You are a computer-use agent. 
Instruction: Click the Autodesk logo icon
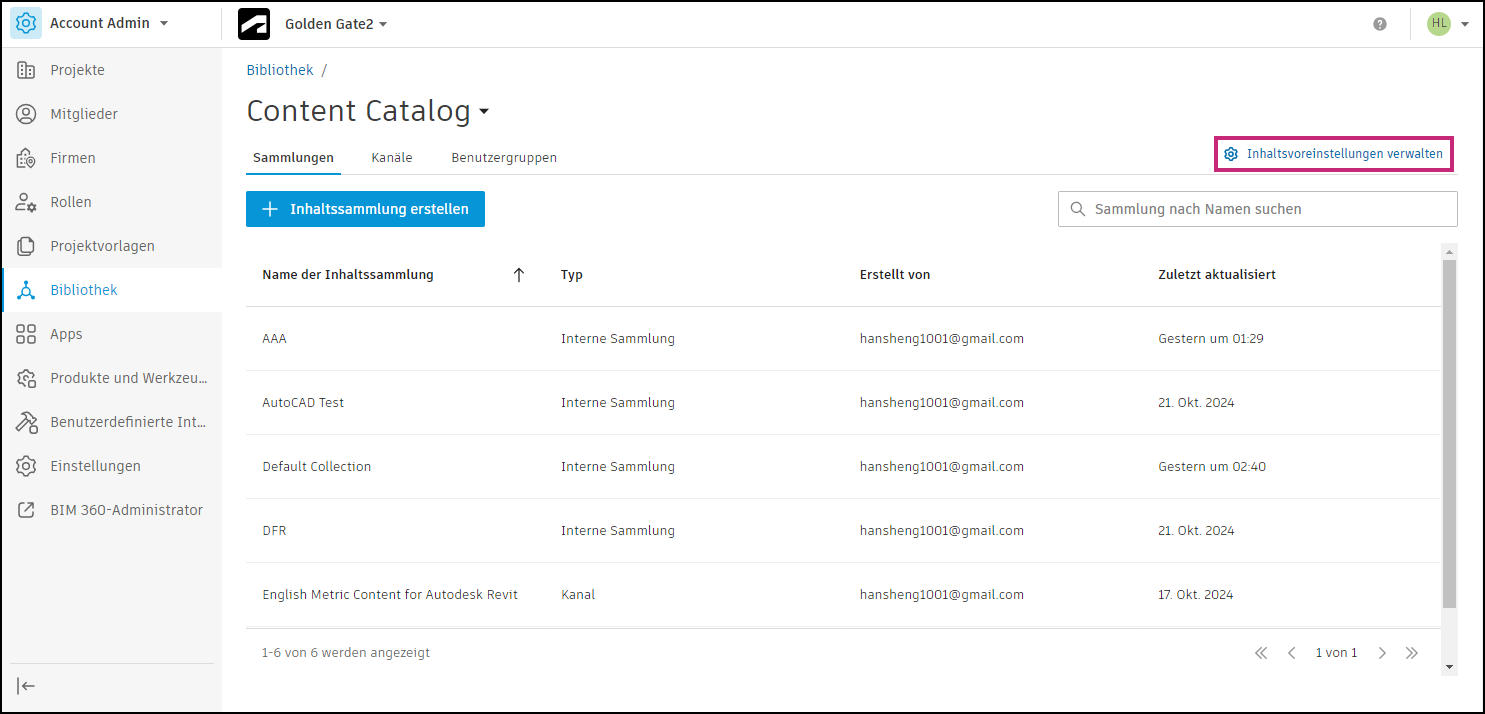[x=254, y=24]
